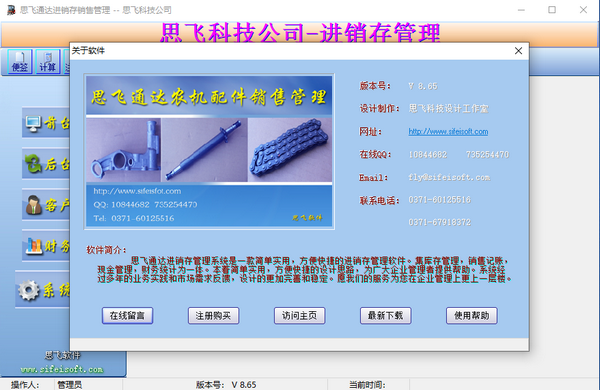The width and height of the screenshot is (600, 390).
Task: Click the app icon in the title bar
Action: [x=11, y=10]
